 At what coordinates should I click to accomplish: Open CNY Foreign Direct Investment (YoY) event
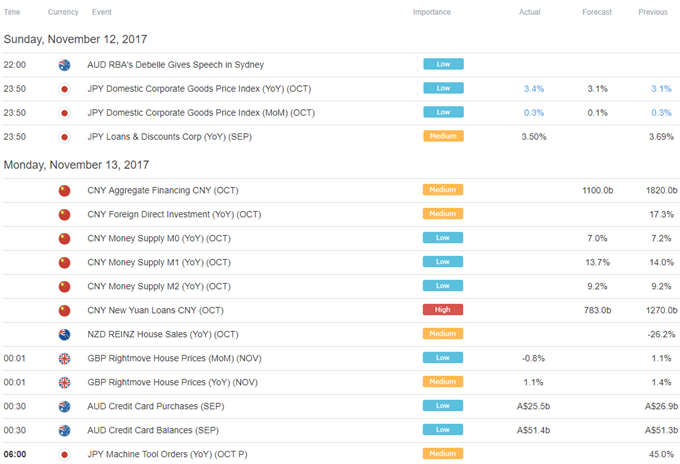174,215
